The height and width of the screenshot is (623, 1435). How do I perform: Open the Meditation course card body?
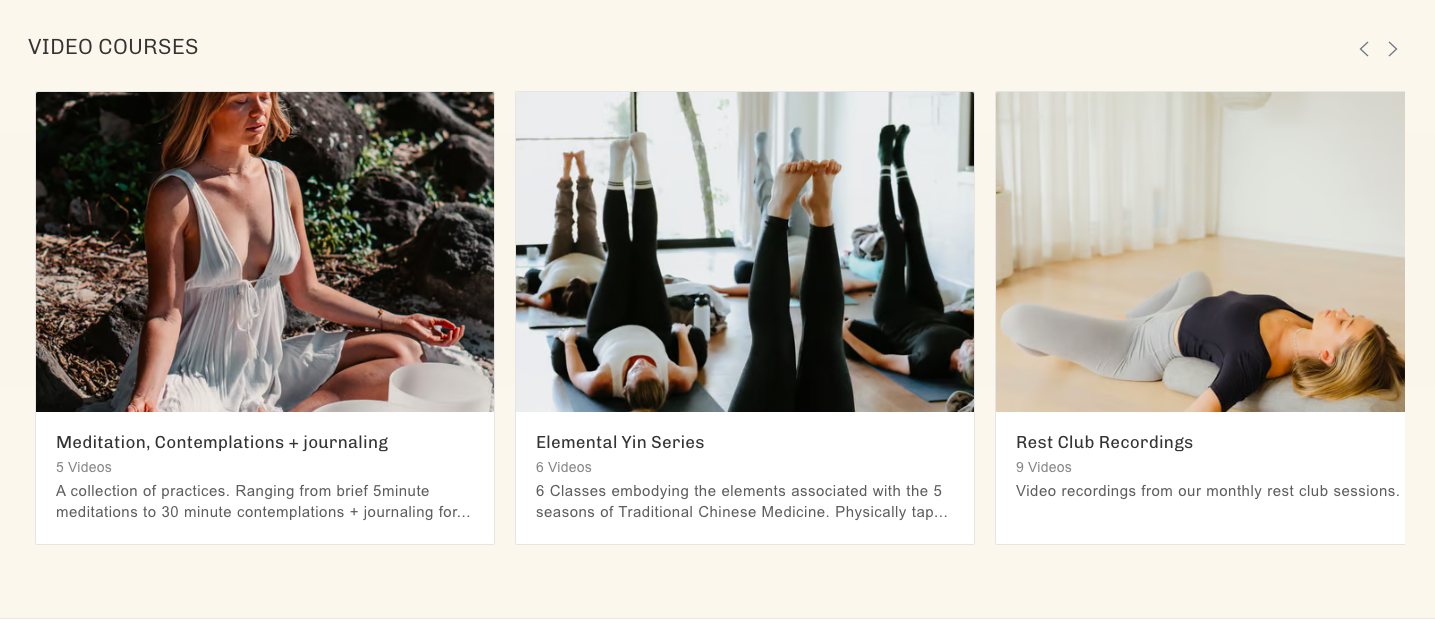coord(265,478)
